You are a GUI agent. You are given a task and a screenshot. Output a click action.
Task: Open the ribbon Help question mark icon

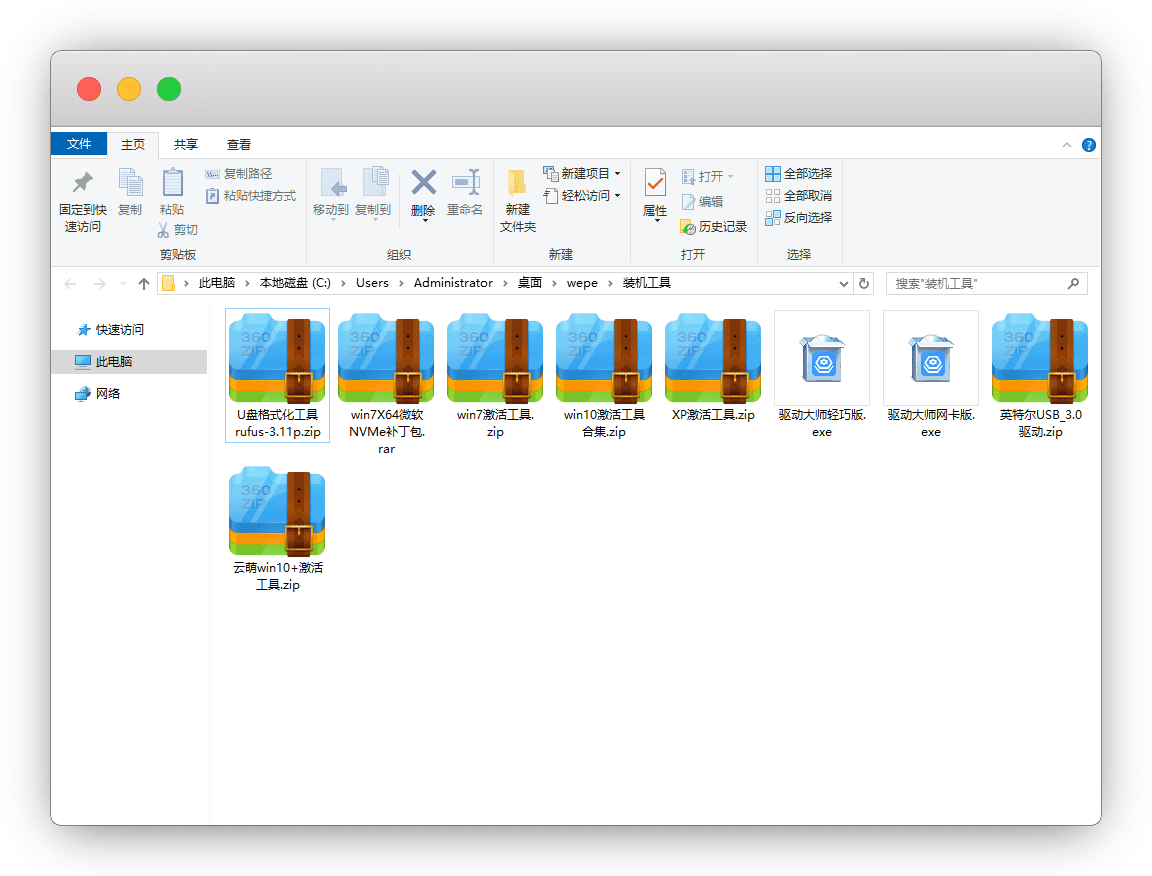[x=1089, y=145]
